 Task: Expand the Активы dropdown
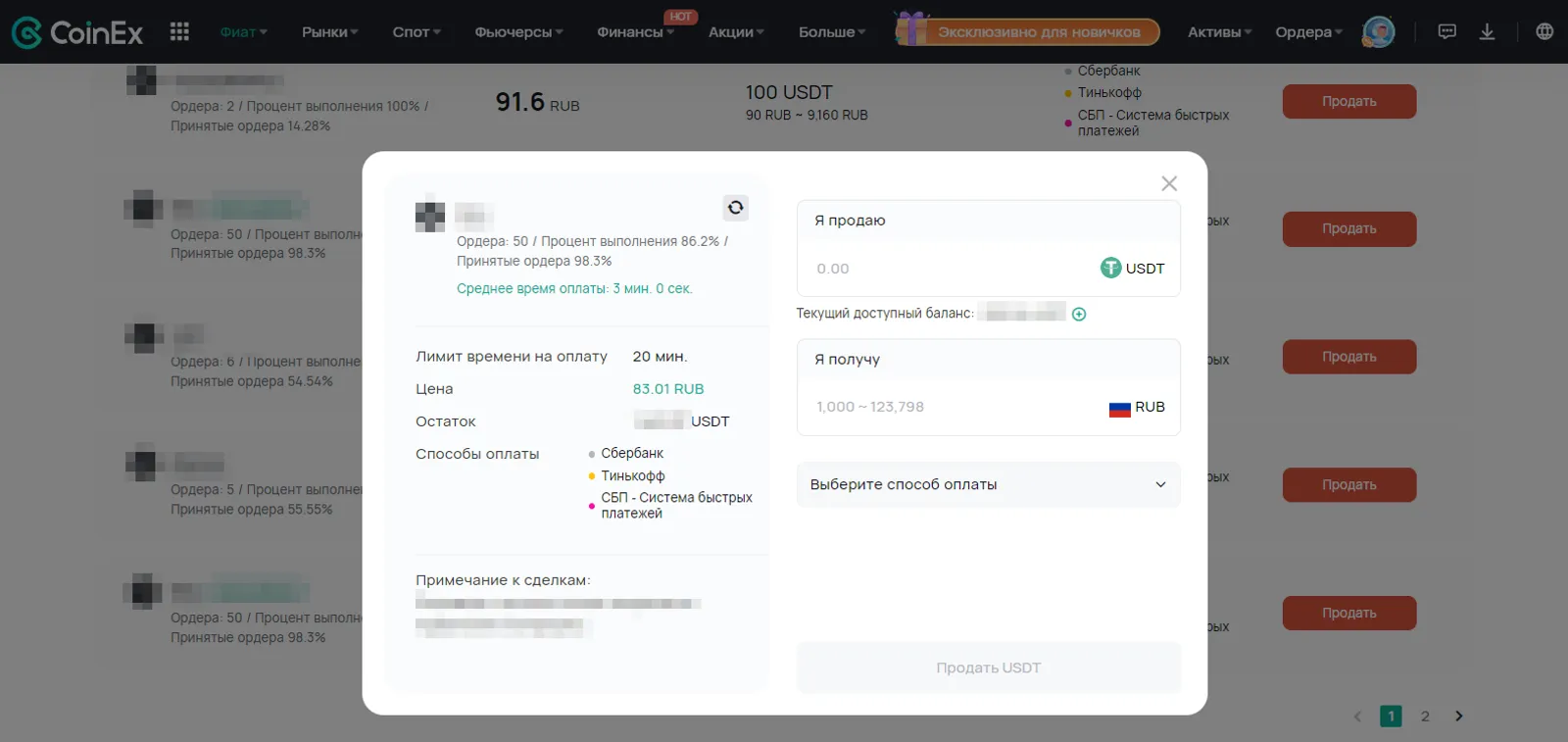pos(1220,32)
